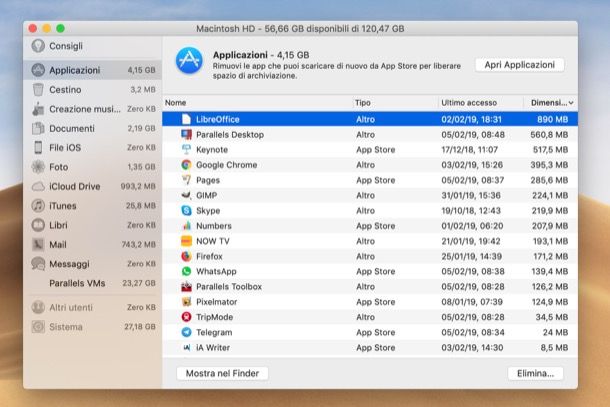Click the Parallels Desktop app icon

[186, 135]
